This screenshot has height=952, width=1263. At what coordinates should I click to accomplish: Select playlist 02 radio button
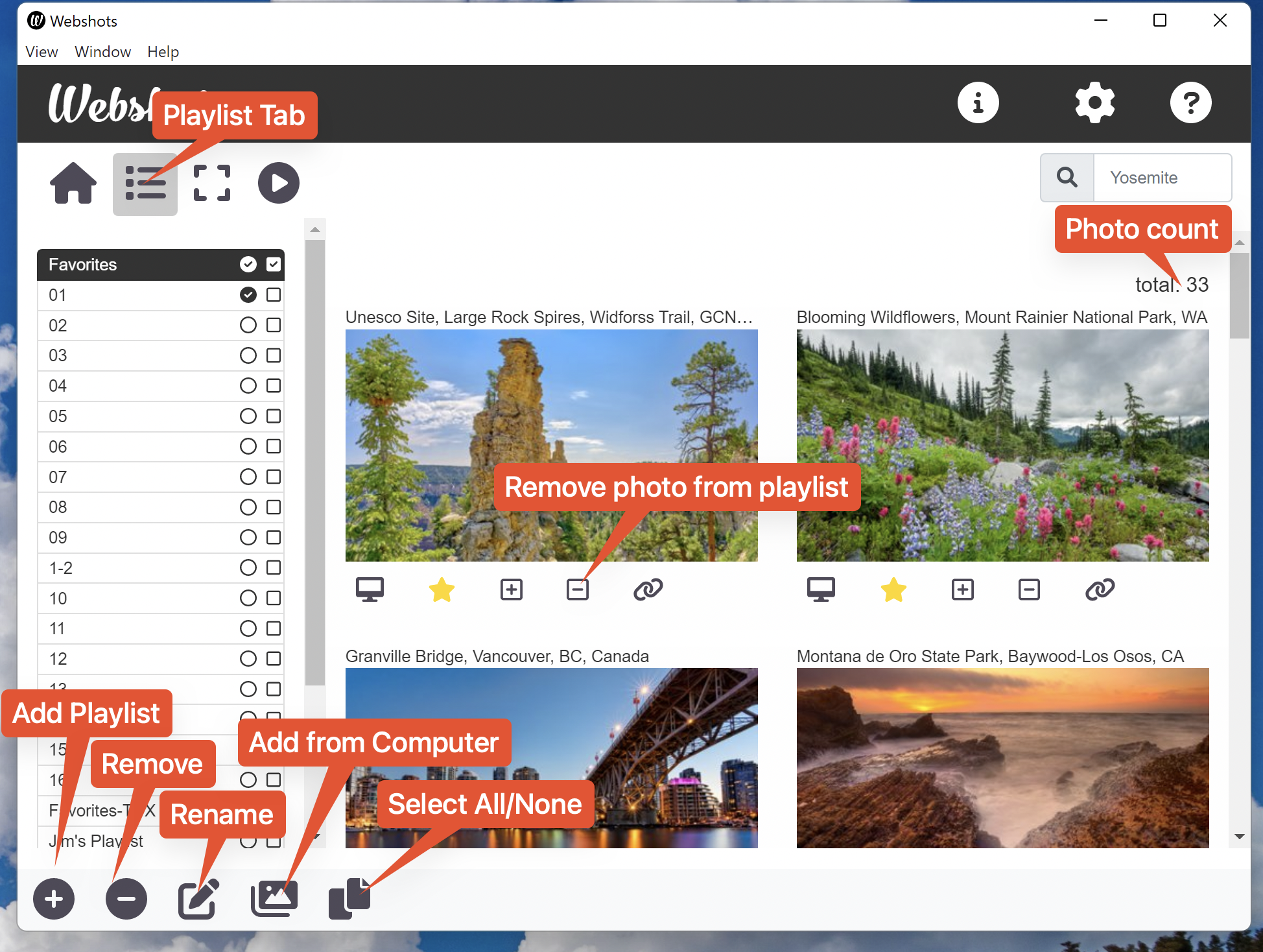coord(248,326)
